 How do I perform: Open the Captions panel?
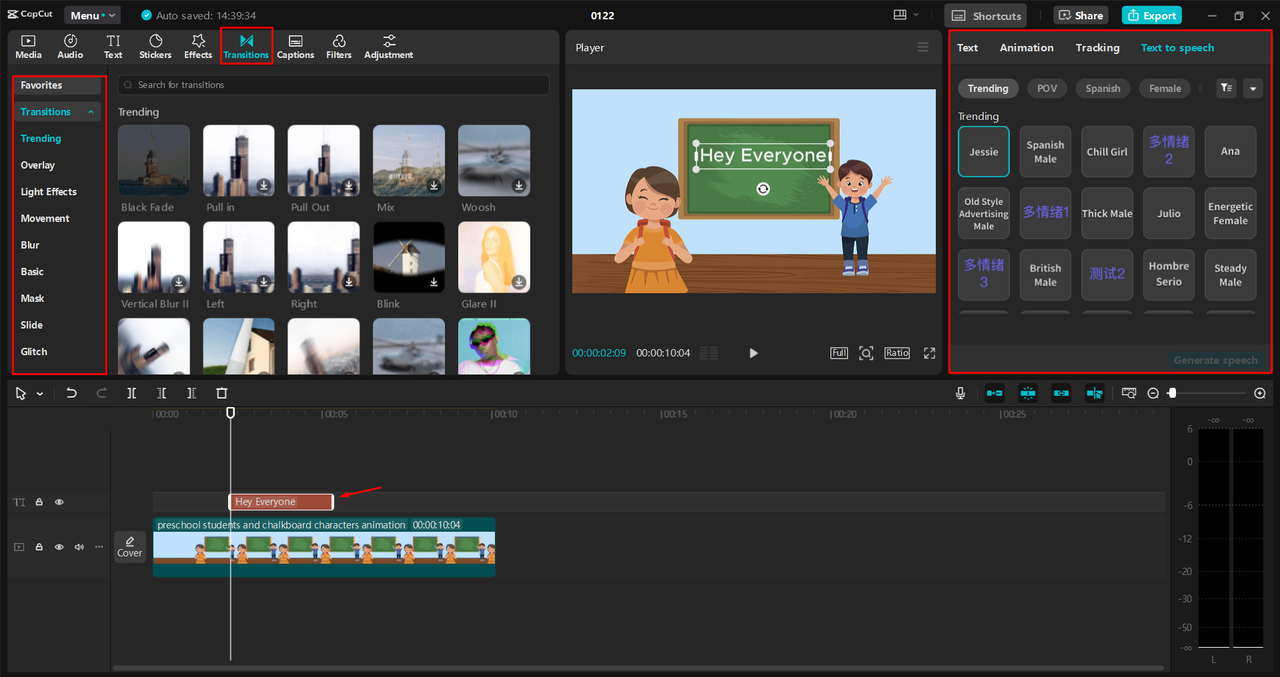click(295, 46)
